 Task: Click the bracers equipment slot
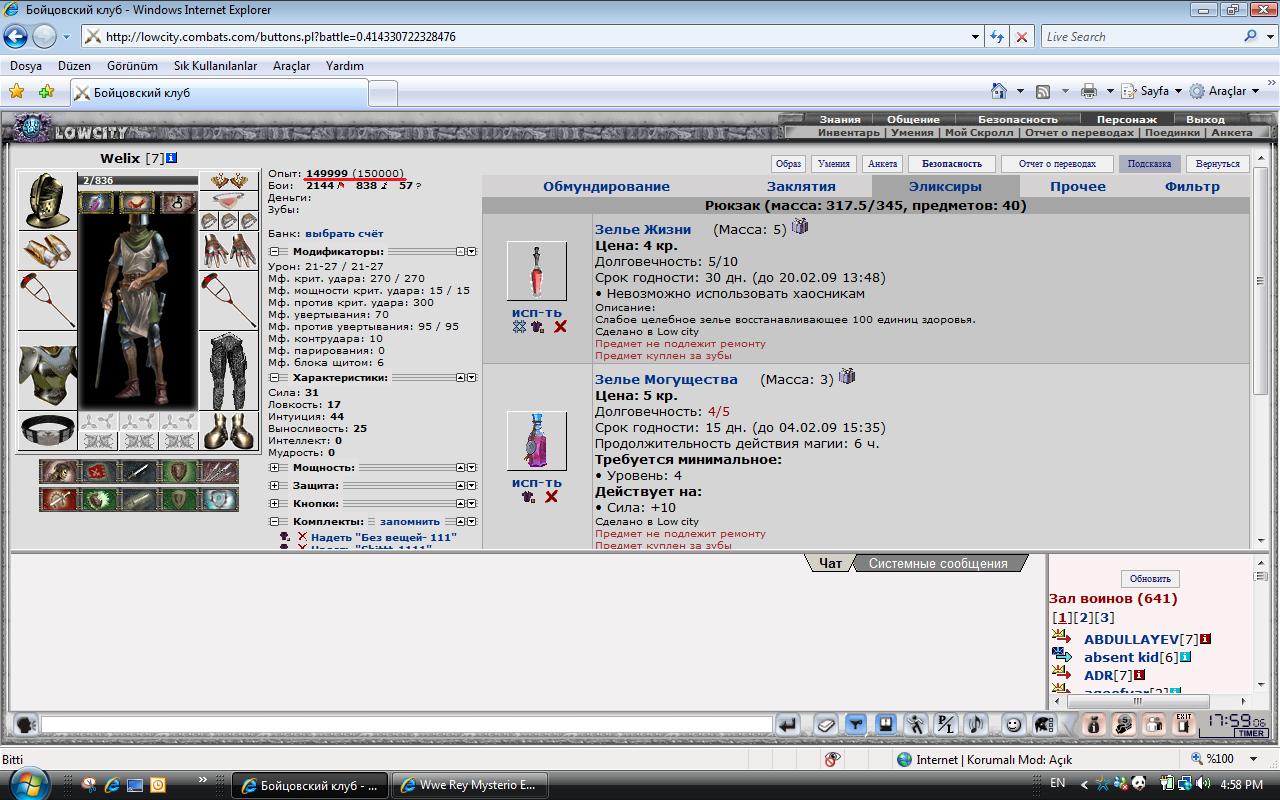47,251
